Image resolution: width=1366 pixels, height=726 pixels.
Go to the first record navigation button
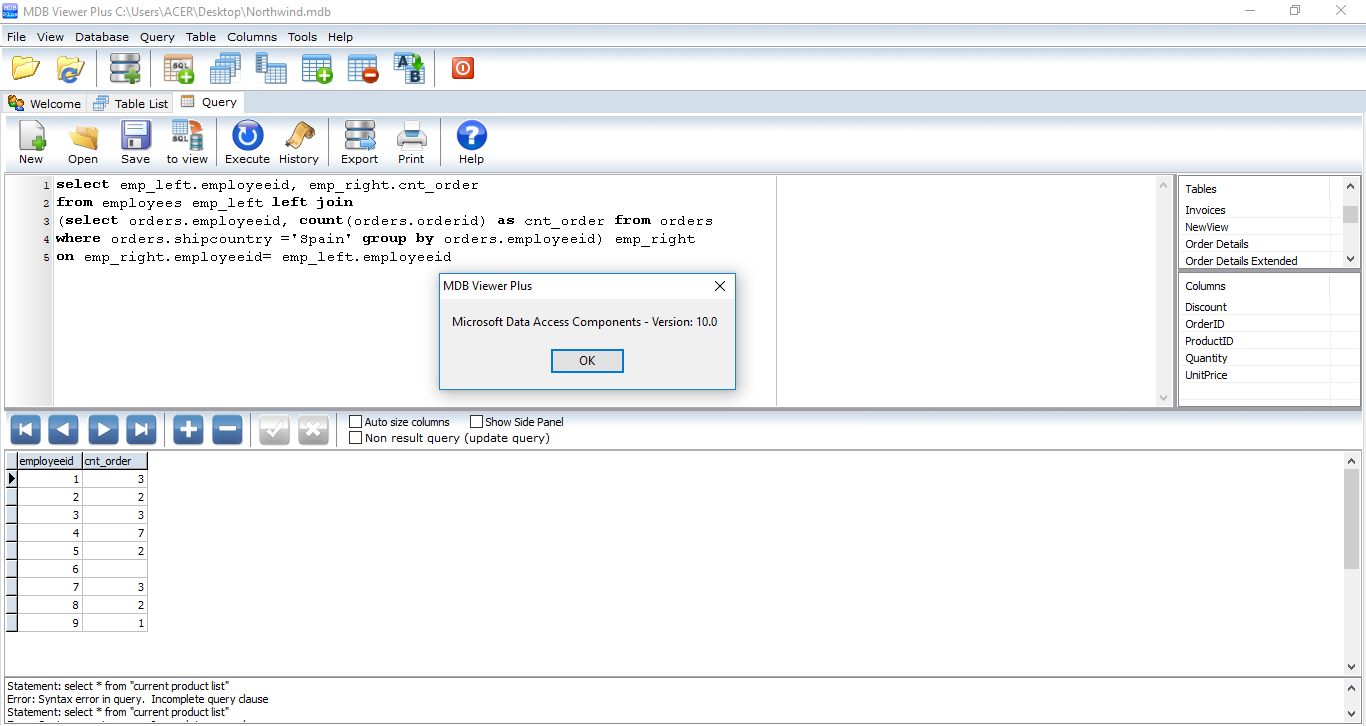coord(25,430)
